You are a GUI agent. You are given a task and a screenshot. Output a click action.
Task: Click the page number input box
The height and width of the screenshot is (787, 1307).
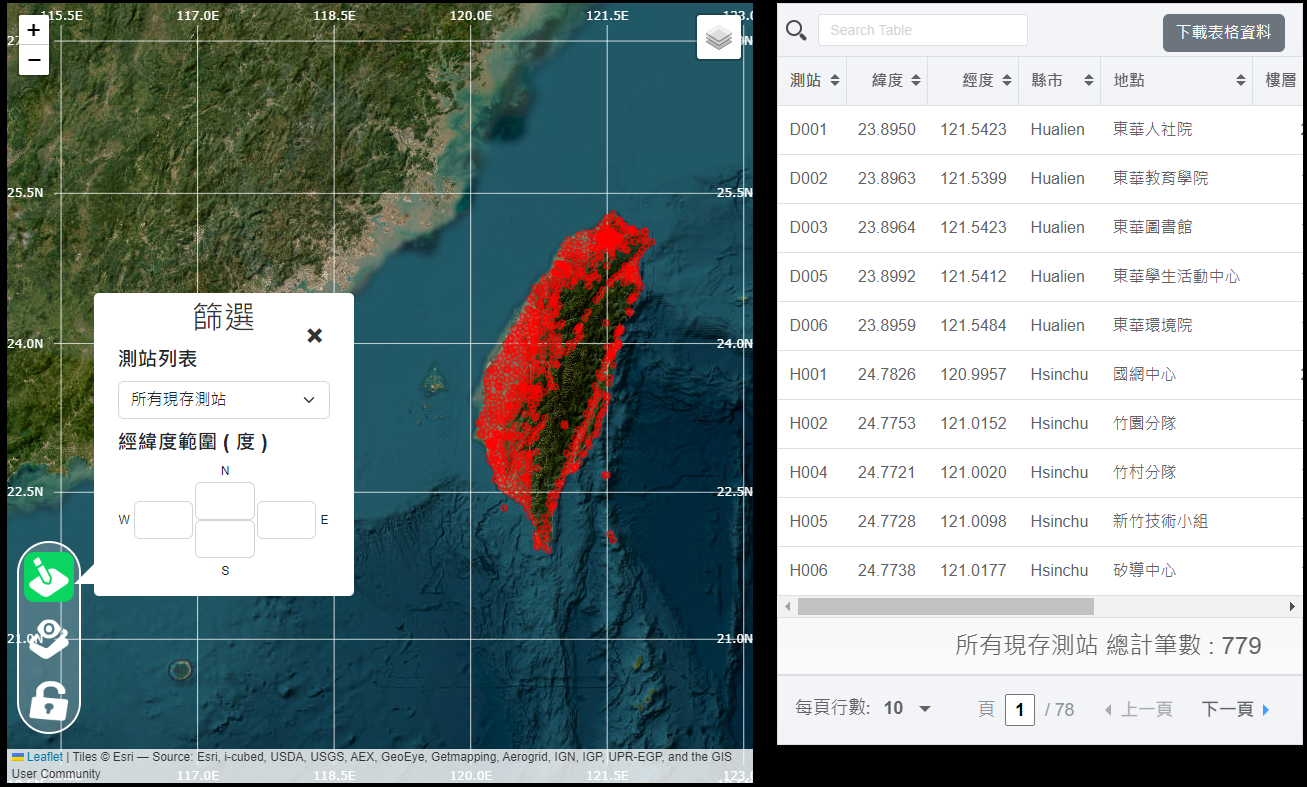pyautogui.click(x=1019, y=709)
